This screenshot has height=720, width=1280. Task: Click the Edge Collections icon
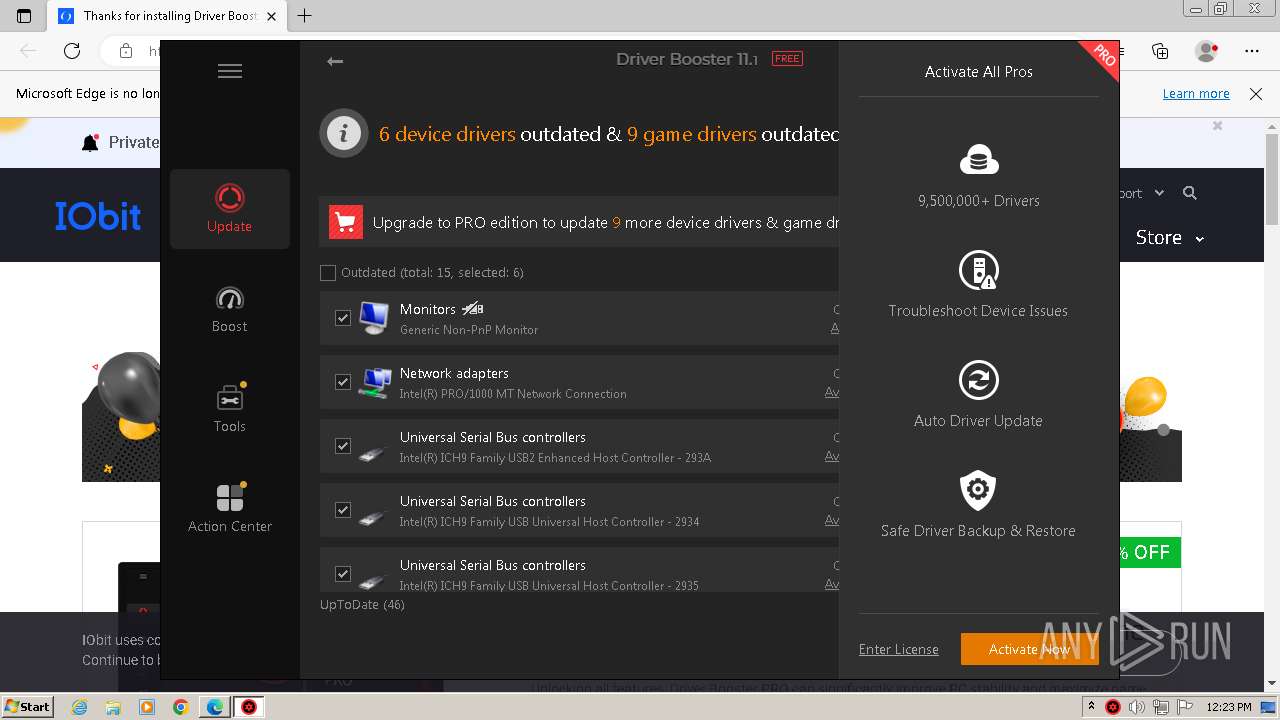coord(1160,51)
